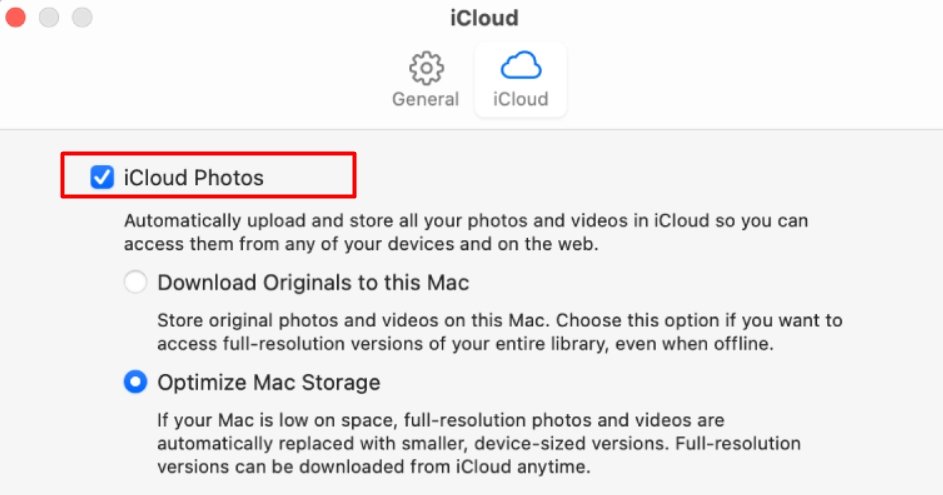The width and height of the screenshot is (943, 495).
Task: Click the iCloud tab label text
Action: coord(521,99)
